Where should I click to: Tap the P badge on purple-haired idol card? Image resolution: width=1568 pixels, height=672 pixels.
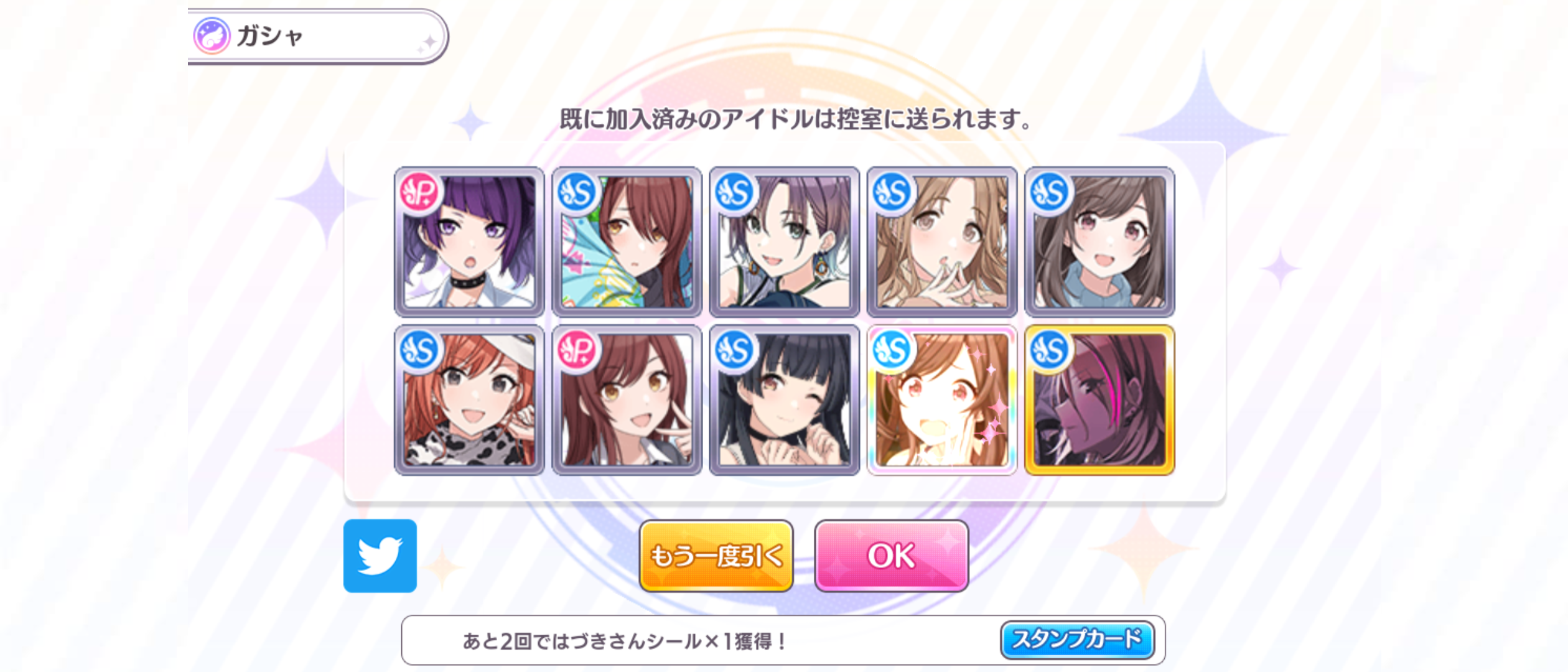[x=420, y=192]
